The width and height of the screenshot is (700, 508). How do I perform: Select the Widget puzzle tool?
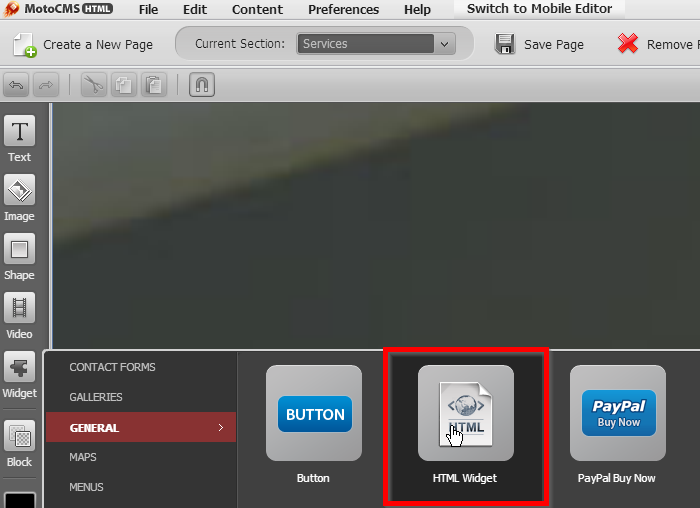20,367
